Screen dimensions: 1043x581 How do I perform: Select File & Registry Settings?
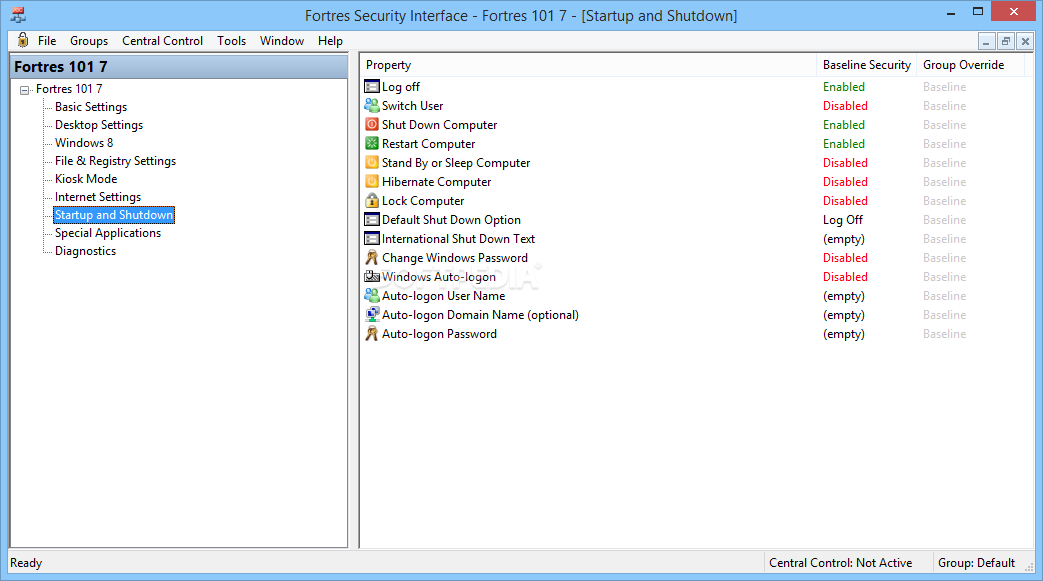tap(115, 160)
